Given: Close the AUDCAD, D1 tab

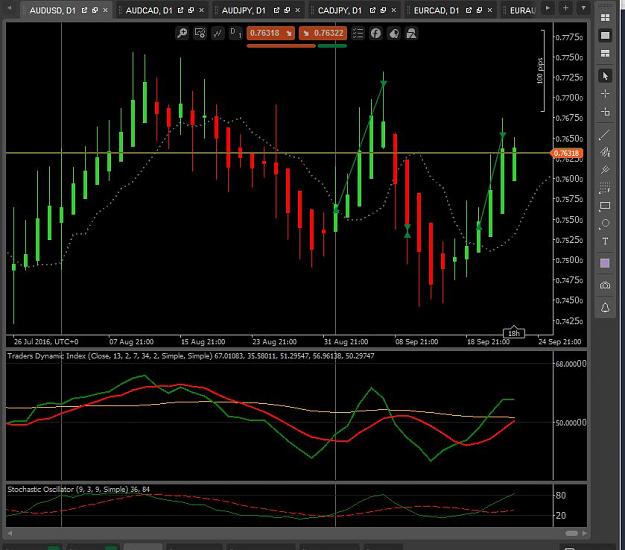Looking at the screenshot, I should (202, 10).
